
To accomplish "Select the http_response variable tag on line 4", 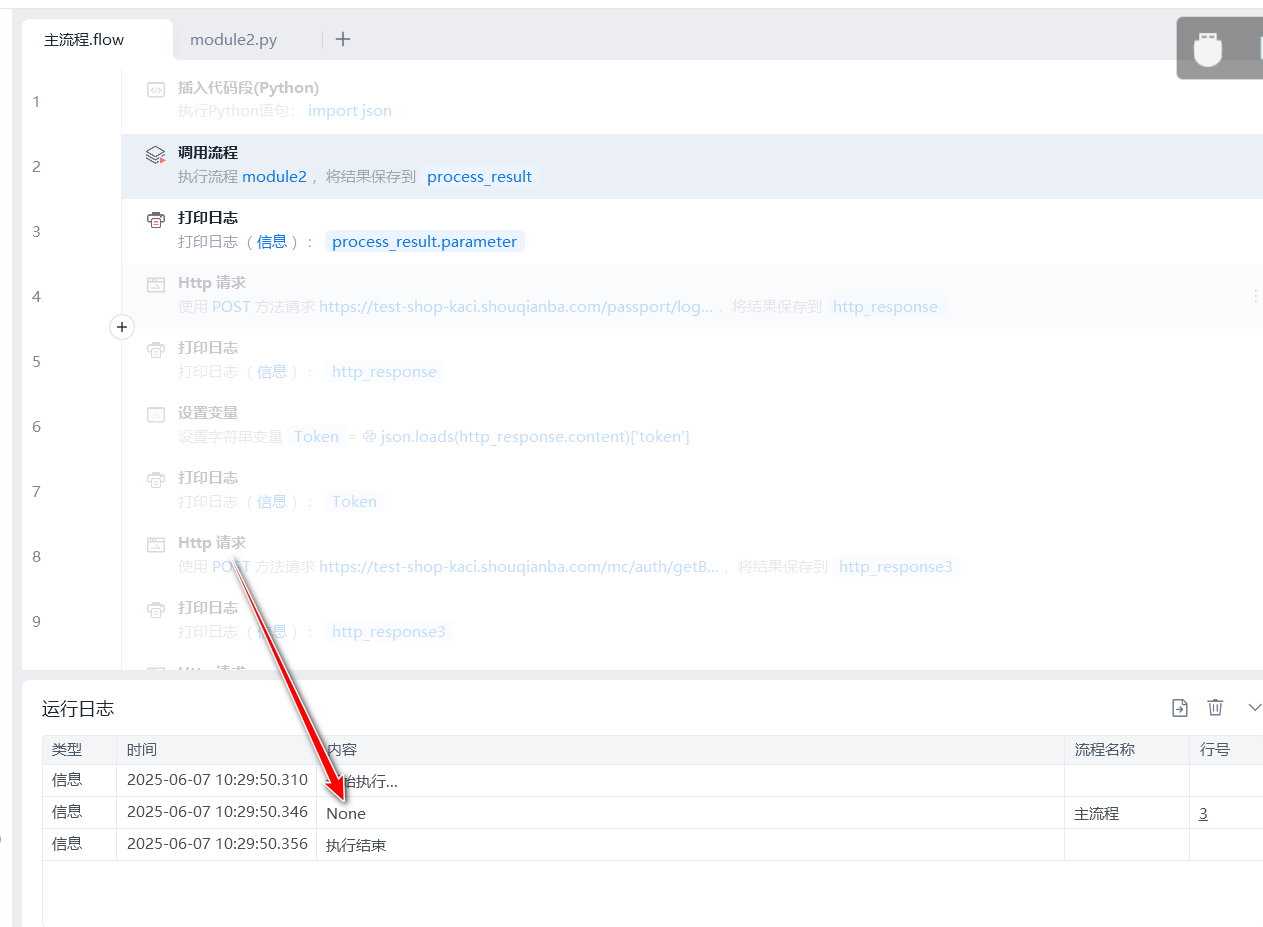I will click(x=885, y=307).
